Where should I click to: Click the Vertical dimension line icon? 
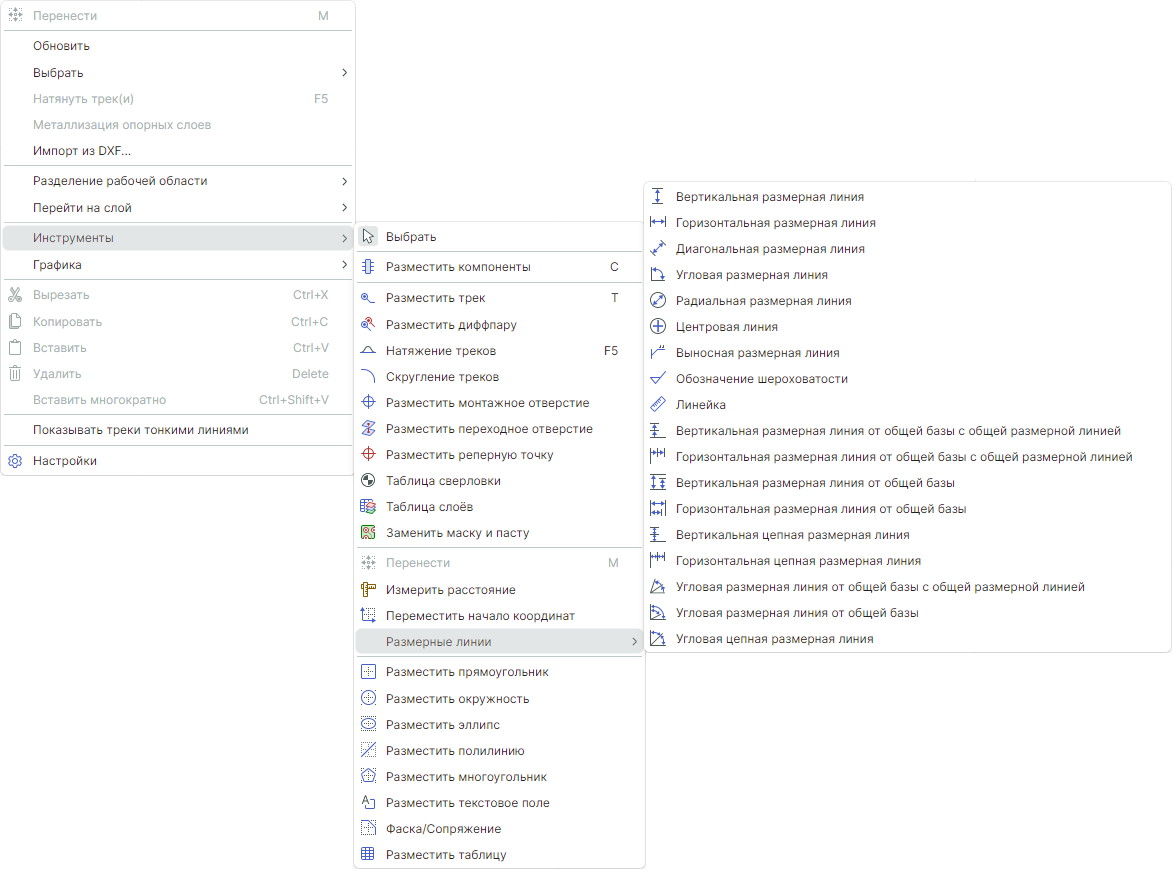pos(657,197)
